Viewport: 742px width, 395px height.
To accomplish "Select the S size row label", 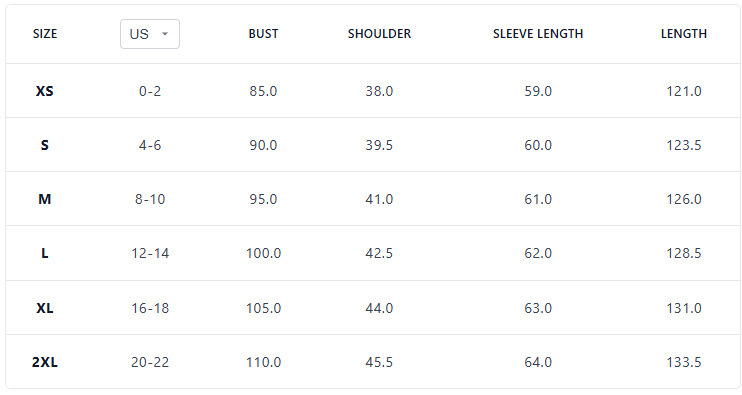I will coord(44,145).
